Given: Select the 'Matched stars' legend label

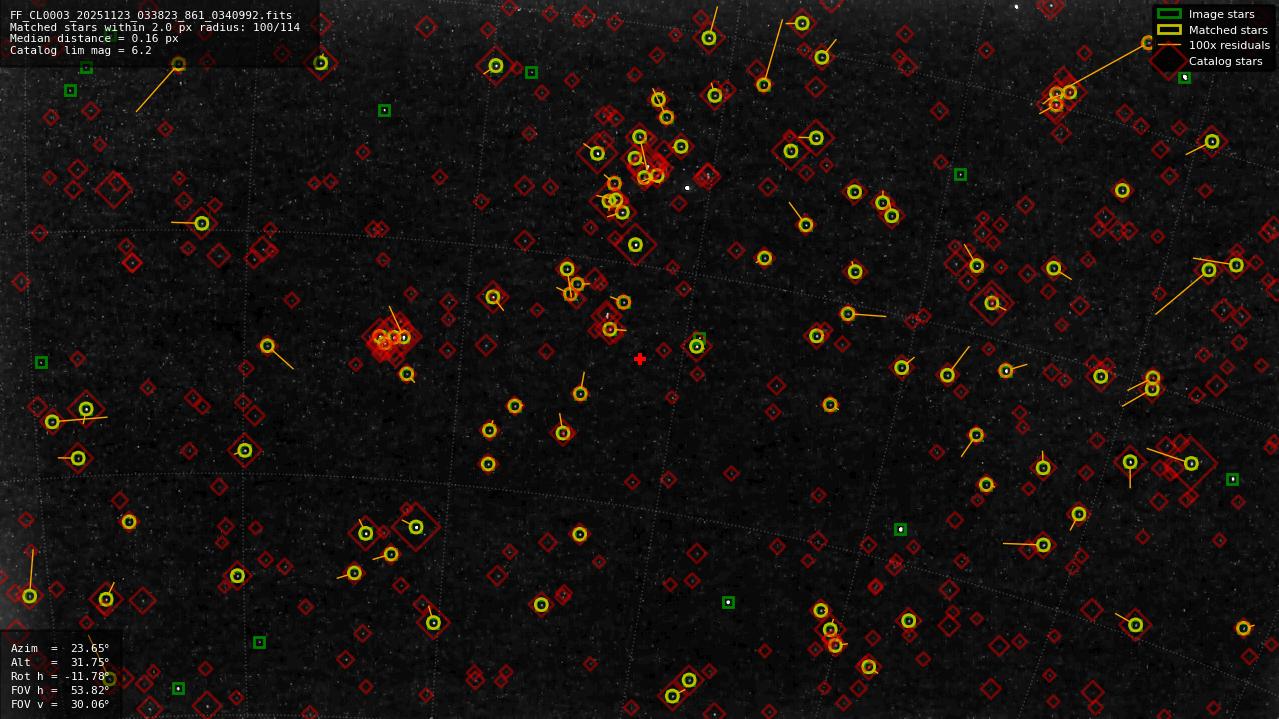Looking at the screenshot, I should tap(1228, 30).
